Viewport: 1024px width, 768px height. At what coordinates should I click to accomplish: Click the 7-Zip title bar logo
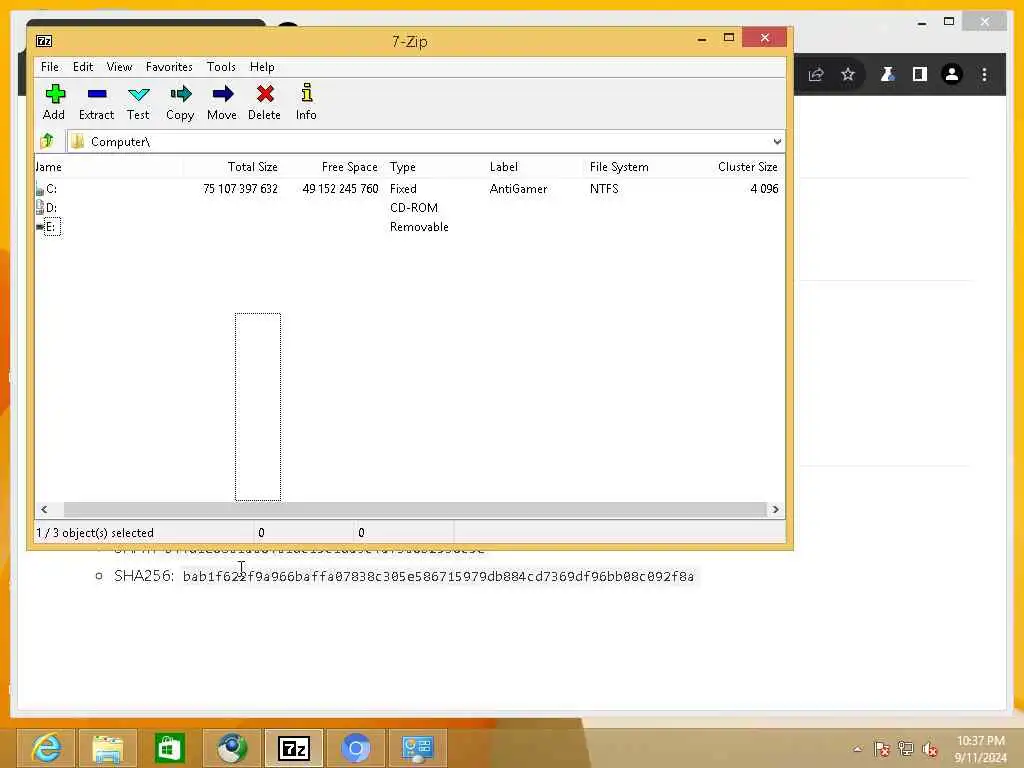(44, 41)
